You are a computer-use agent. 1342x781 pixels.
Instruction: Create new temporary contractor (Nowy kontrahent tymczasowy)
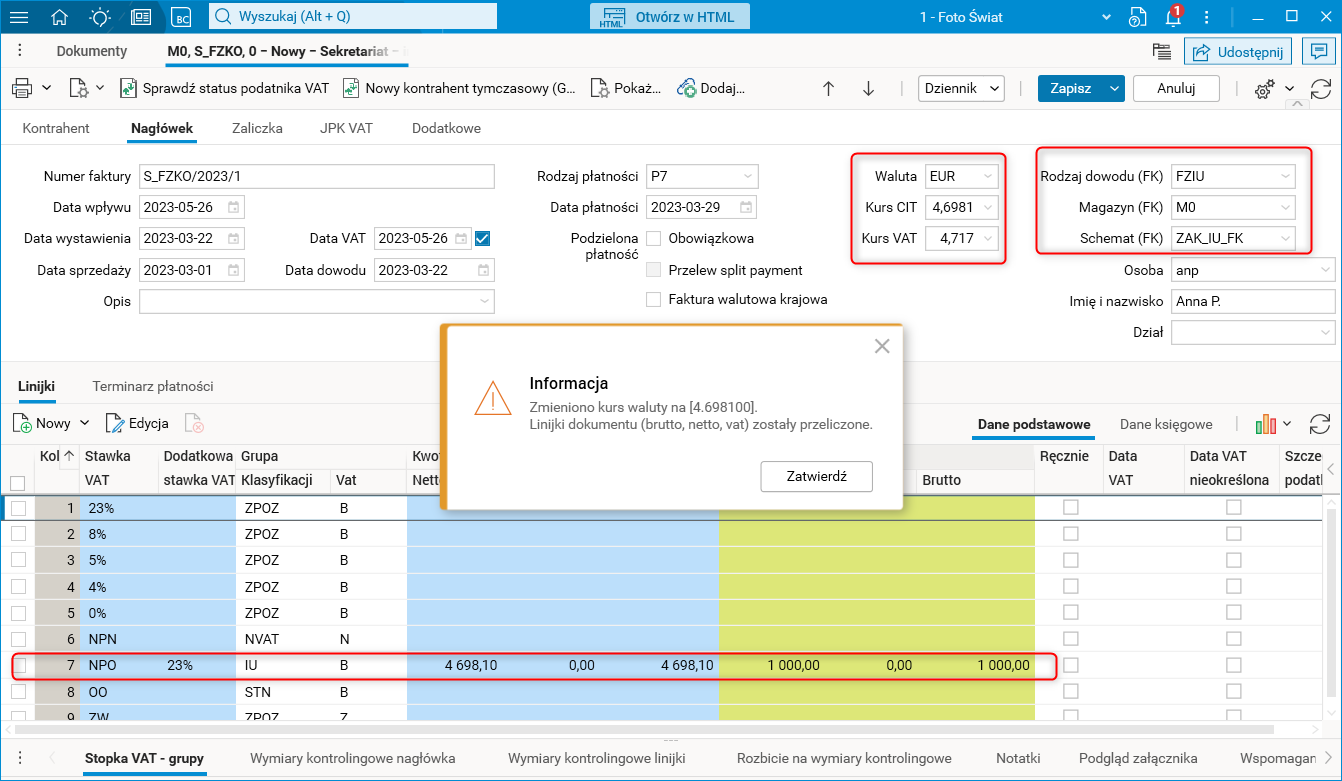pyautogui.click(x=459, y=88)
